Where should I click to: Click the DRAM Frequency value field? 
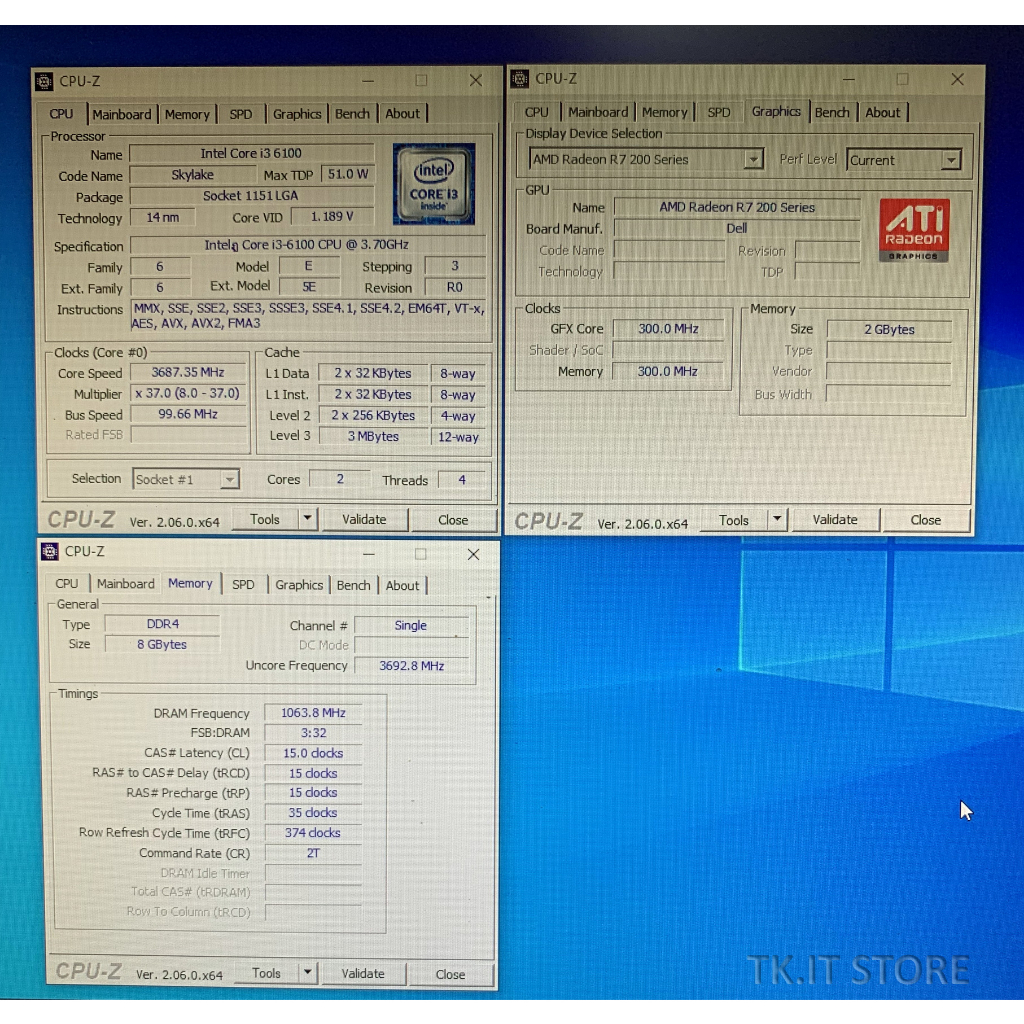[x=312, y=713]
